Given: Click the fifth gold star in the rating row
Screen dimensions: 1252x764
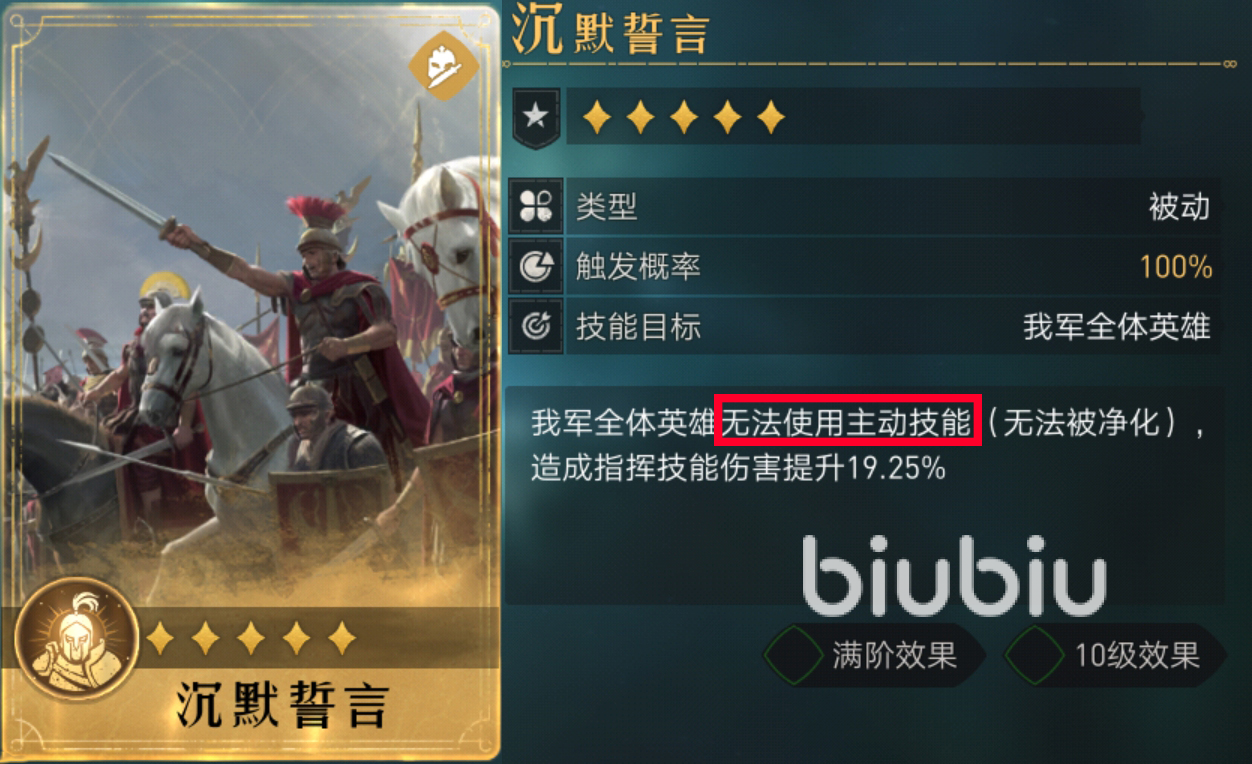Looking at the screenshot, I should pos(770,118).
